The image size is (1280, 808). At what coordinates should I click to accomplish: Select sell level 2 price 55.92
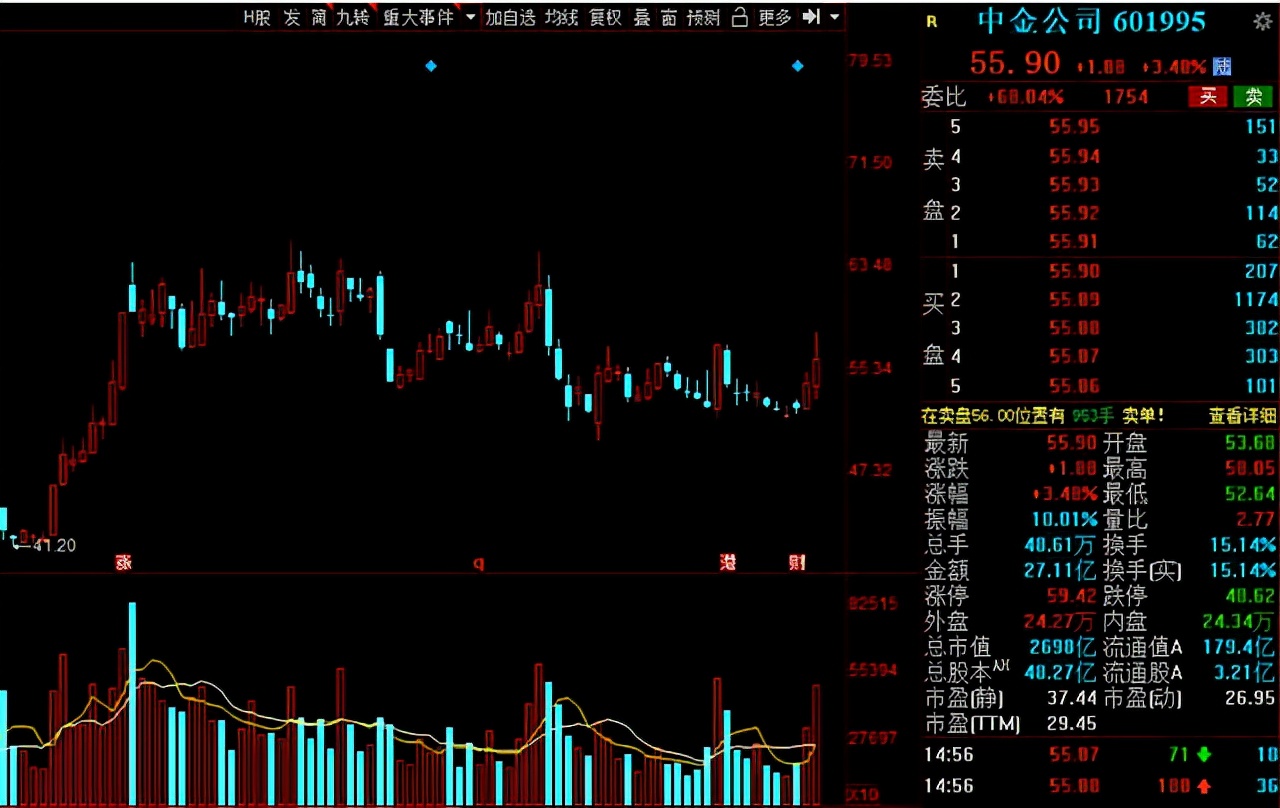coord(1075,213)
